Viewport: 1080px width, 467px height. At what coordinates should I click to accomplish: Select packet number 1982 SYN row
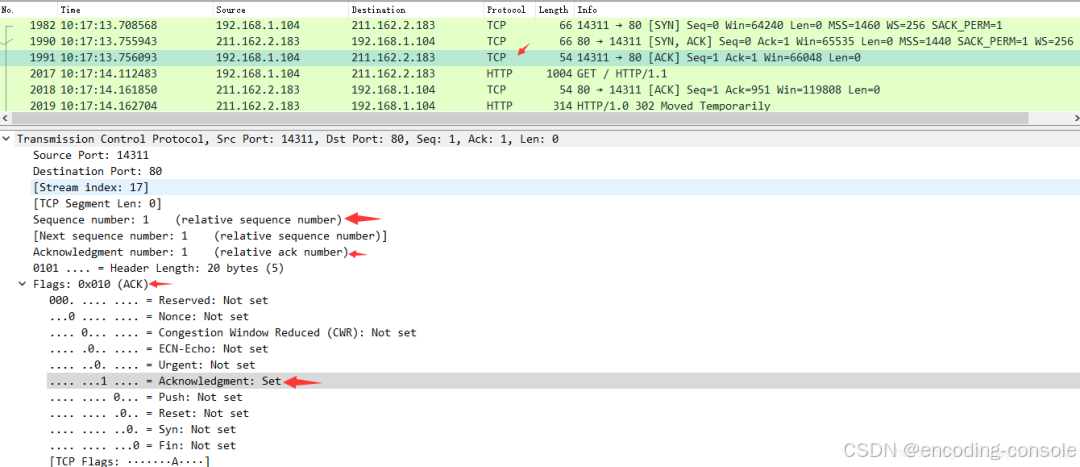point(540,25)
